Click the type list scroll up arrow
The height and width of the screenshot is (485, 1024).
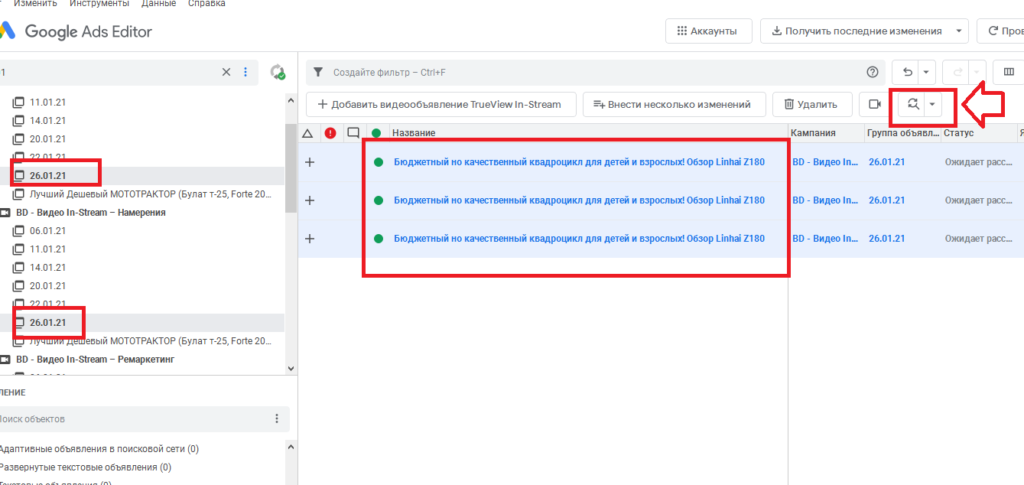point(291,448)
